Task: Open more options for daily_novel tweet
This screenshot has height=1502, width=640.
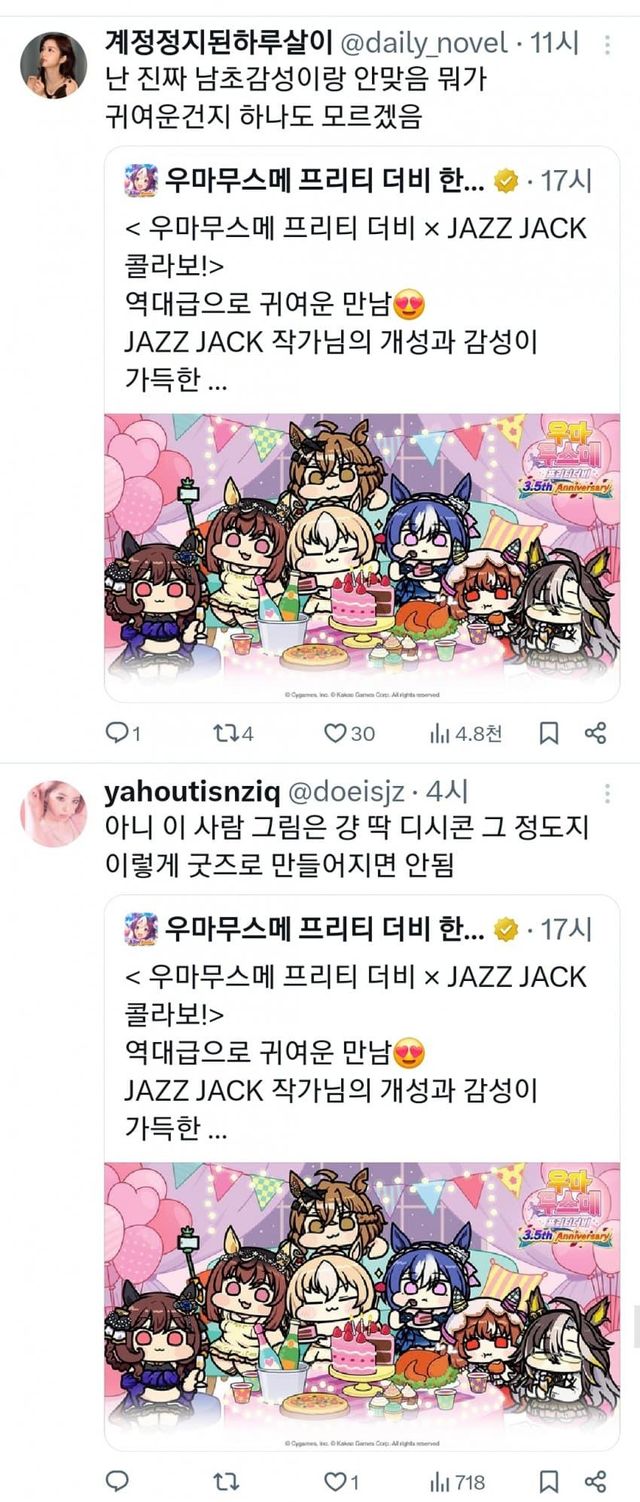Action: pos(607,44)
